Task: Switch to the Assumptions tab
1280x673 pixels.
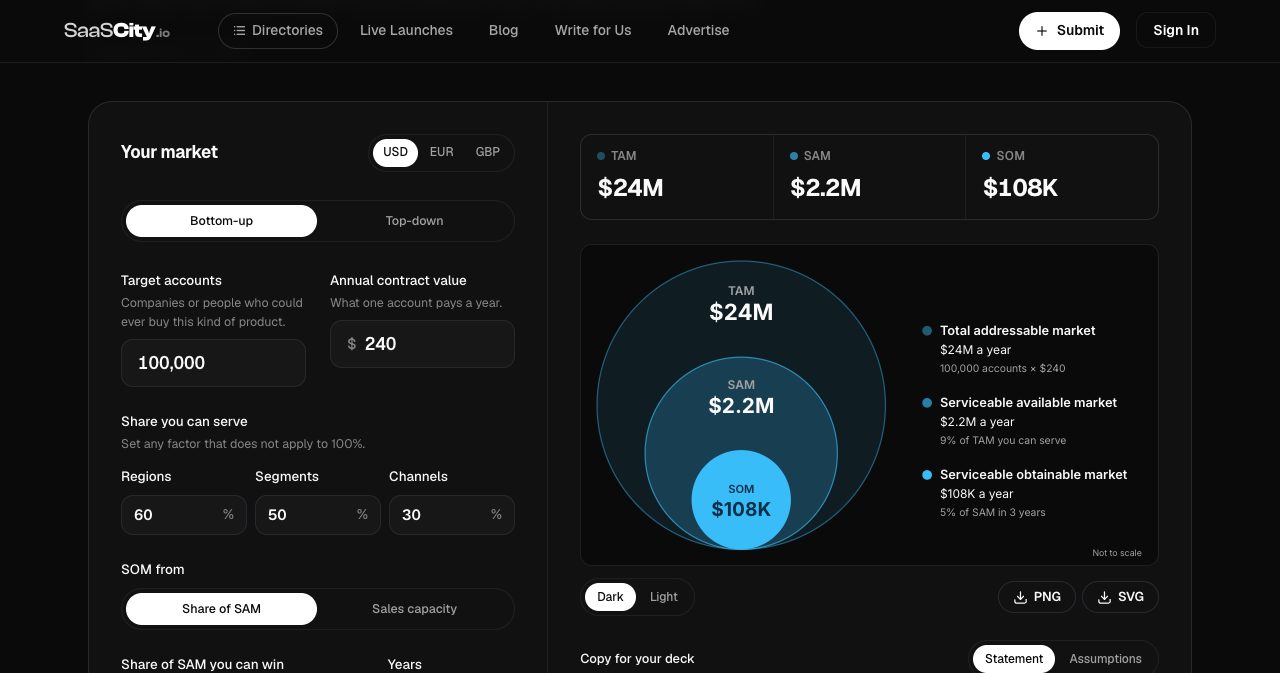Action: [1105, 659]
